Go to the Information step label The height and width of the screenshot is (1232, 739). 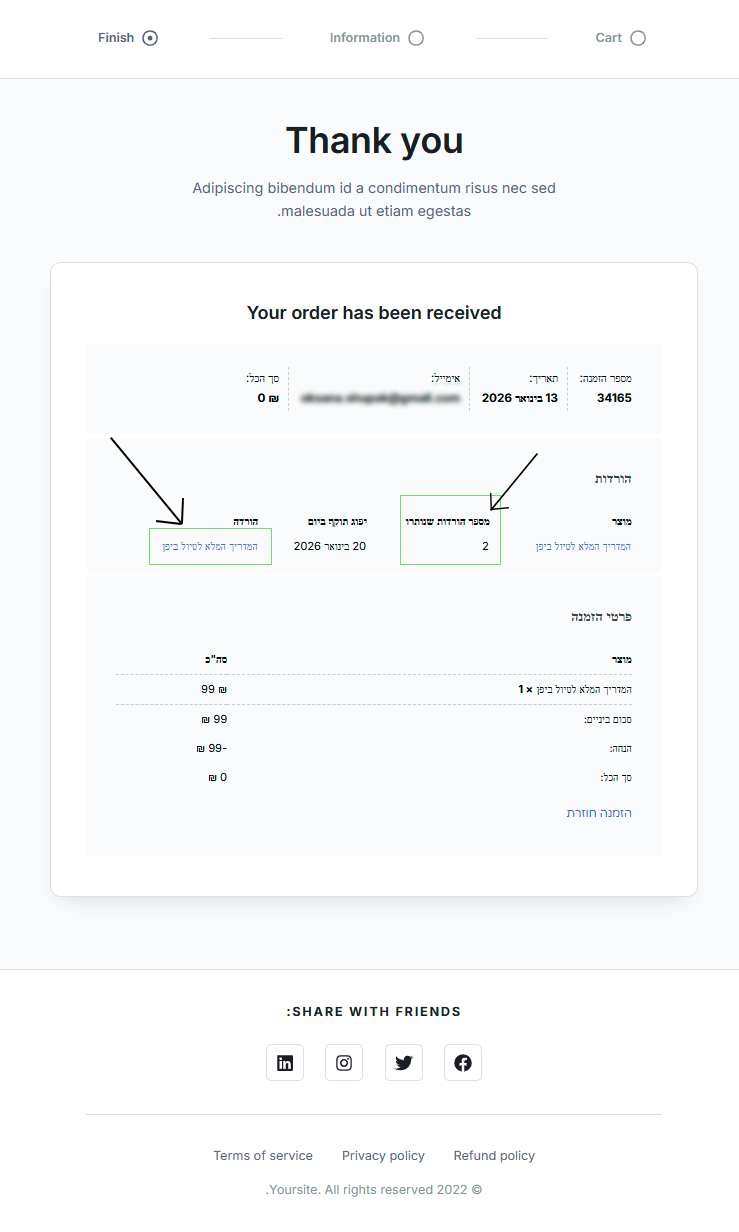[x=364, y=38]
